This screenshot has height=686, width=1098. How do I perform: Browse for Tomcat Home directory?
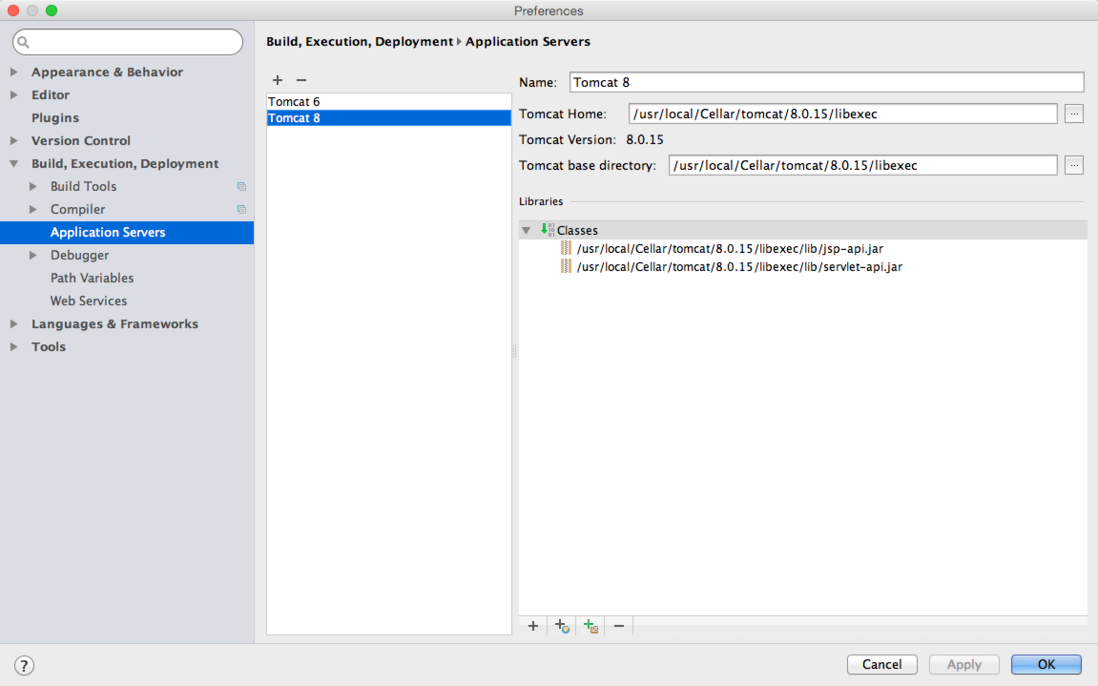click(1073, 113)
